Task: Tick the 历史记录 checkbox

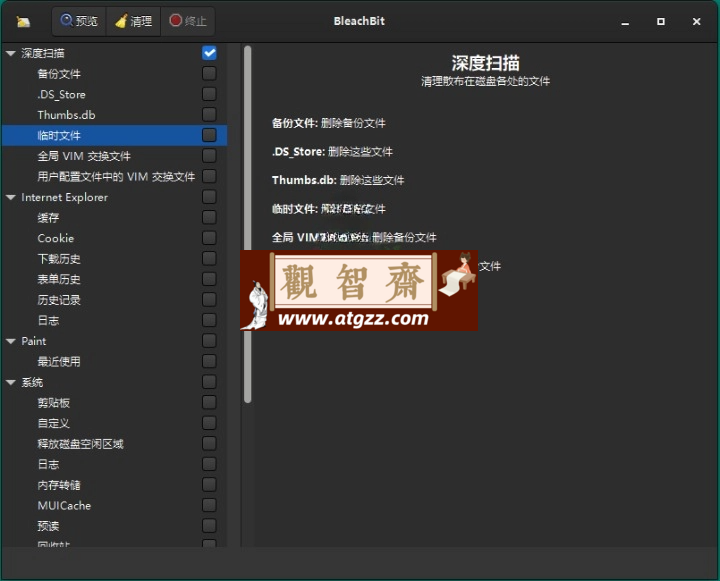Action: 209,299
